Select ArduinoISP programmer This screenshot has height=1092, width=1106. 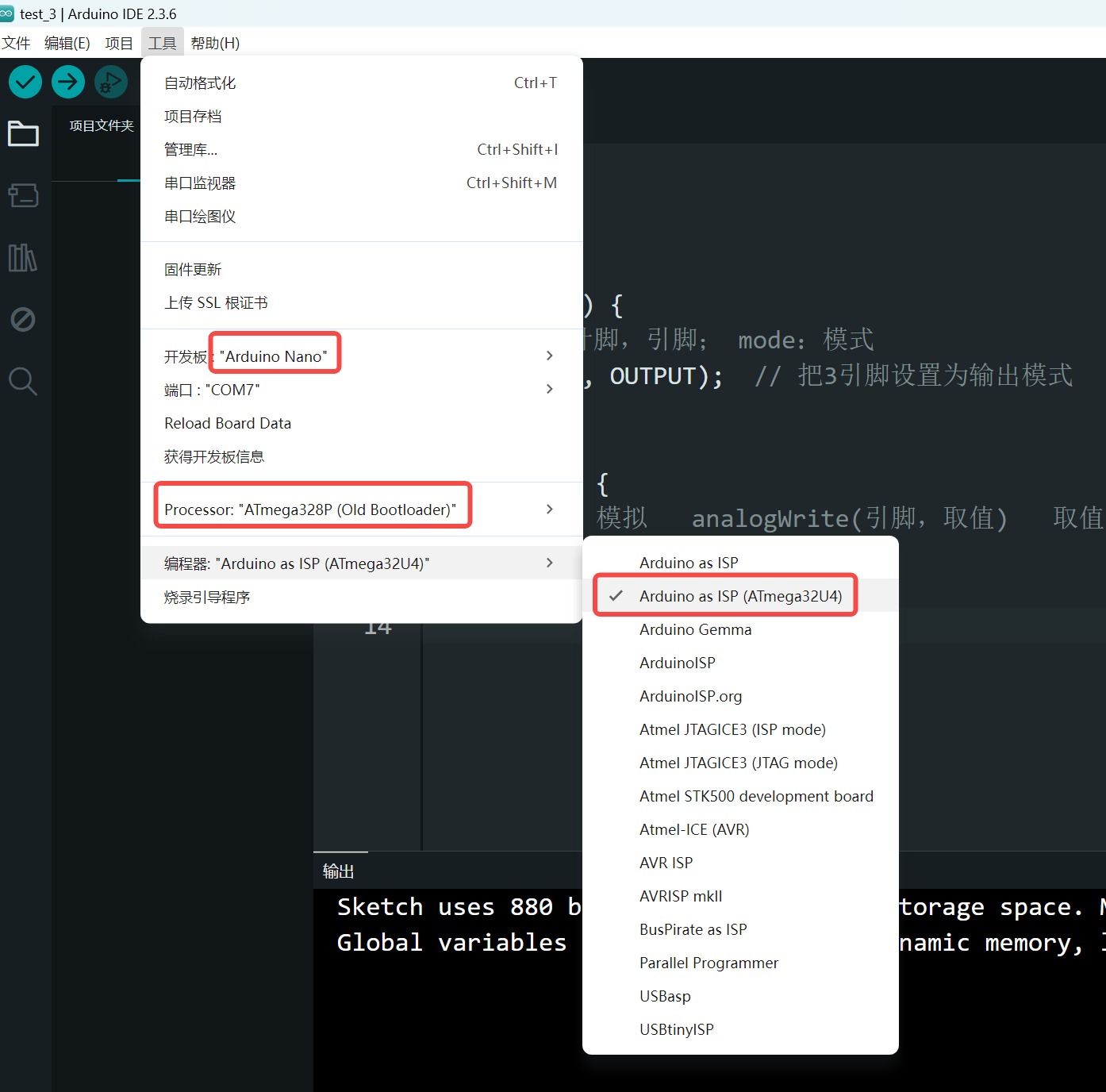(x=740, y=663)
